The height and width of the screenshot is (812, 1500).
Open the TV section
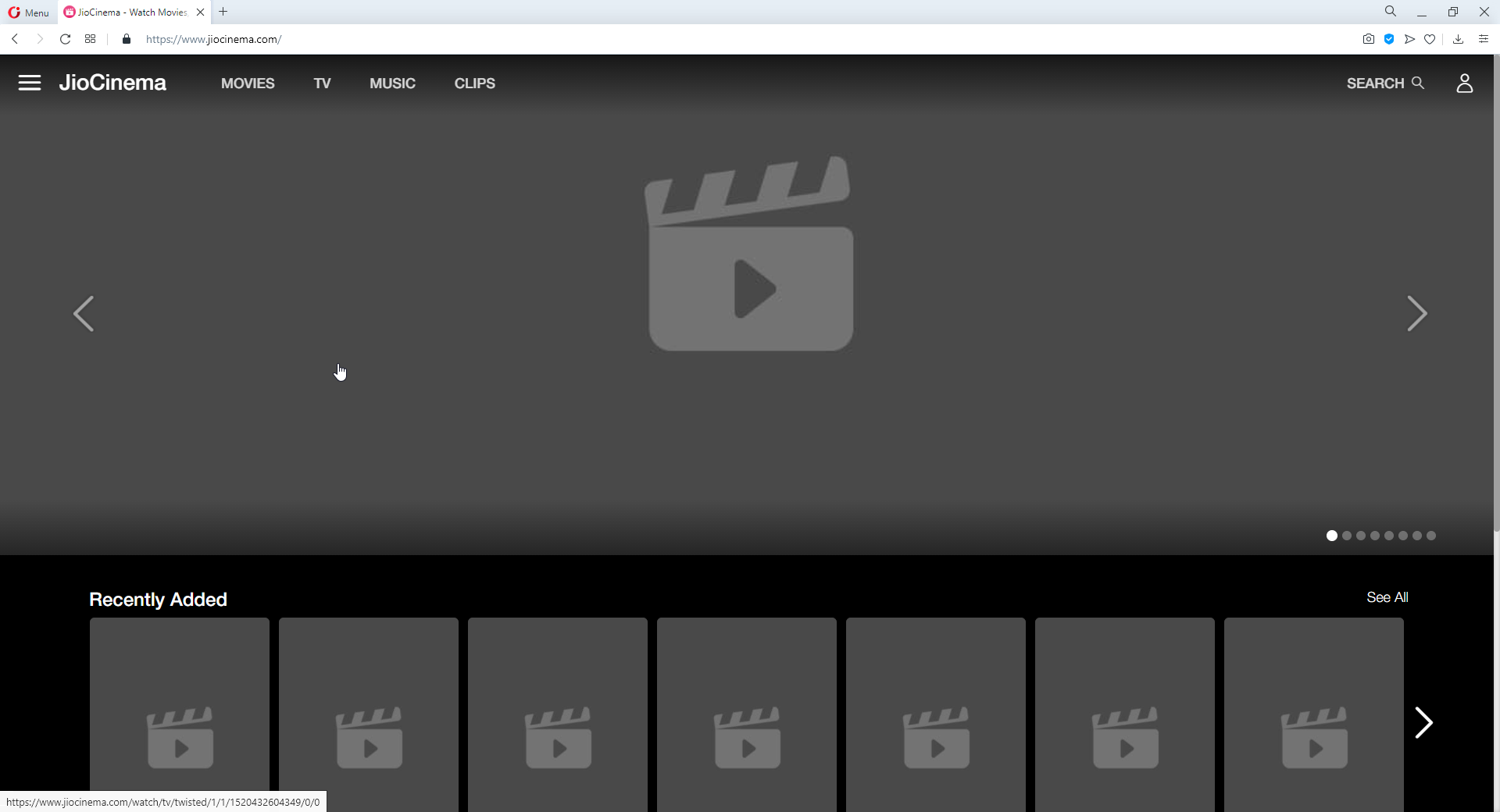click(x=322, y=84)
